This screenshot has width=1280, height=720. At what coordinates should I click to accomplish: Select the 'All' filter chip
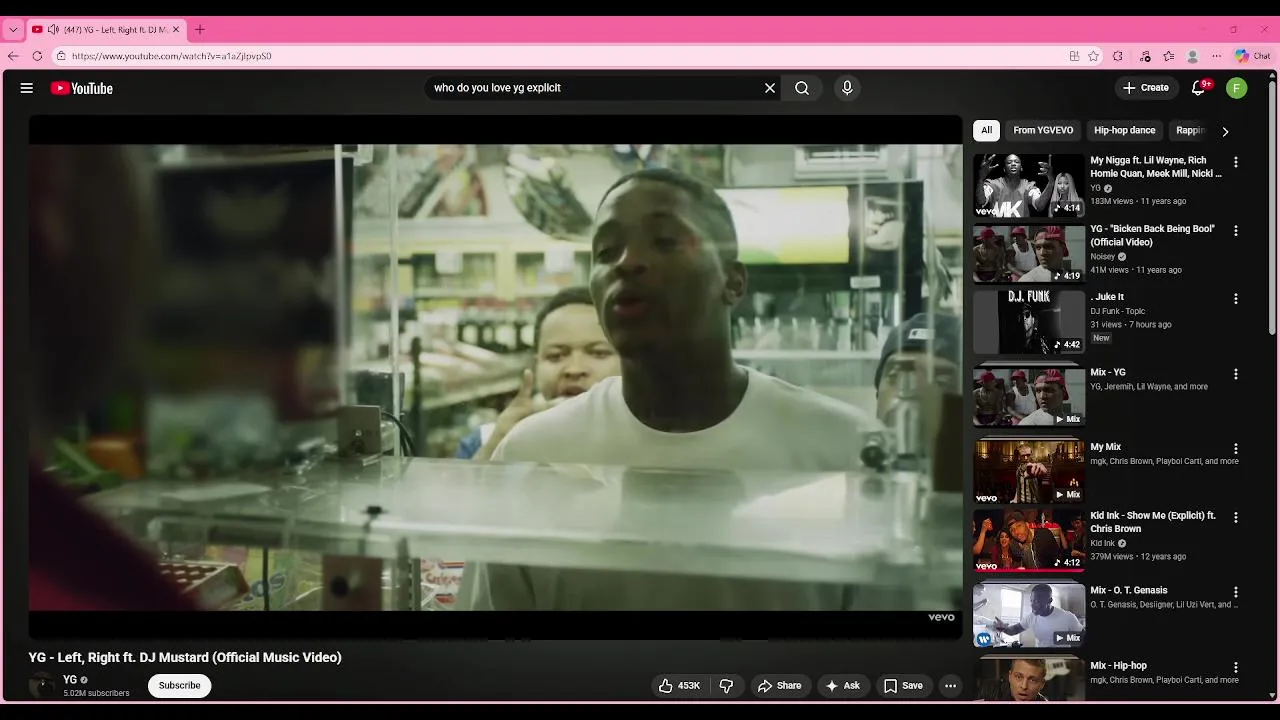pos(986,130)
